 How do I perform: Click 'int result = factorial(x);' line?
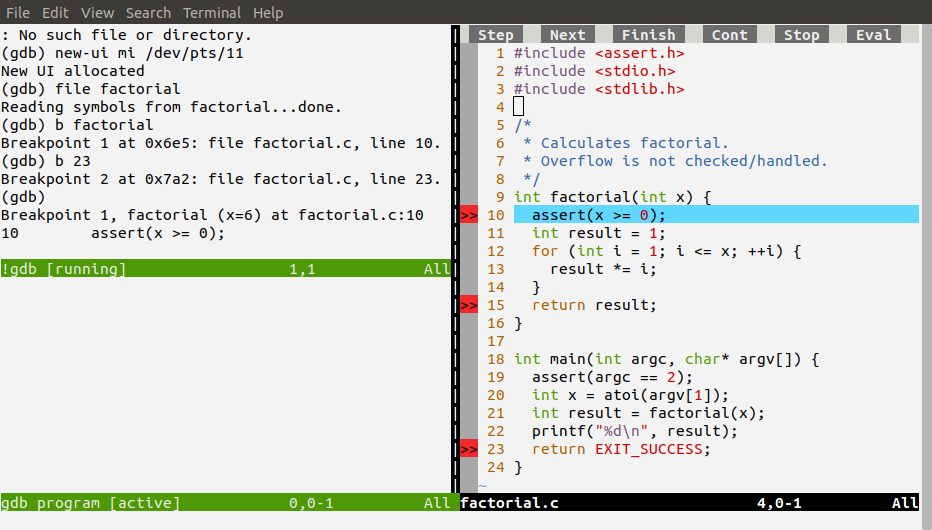click(x=648, y=413)
